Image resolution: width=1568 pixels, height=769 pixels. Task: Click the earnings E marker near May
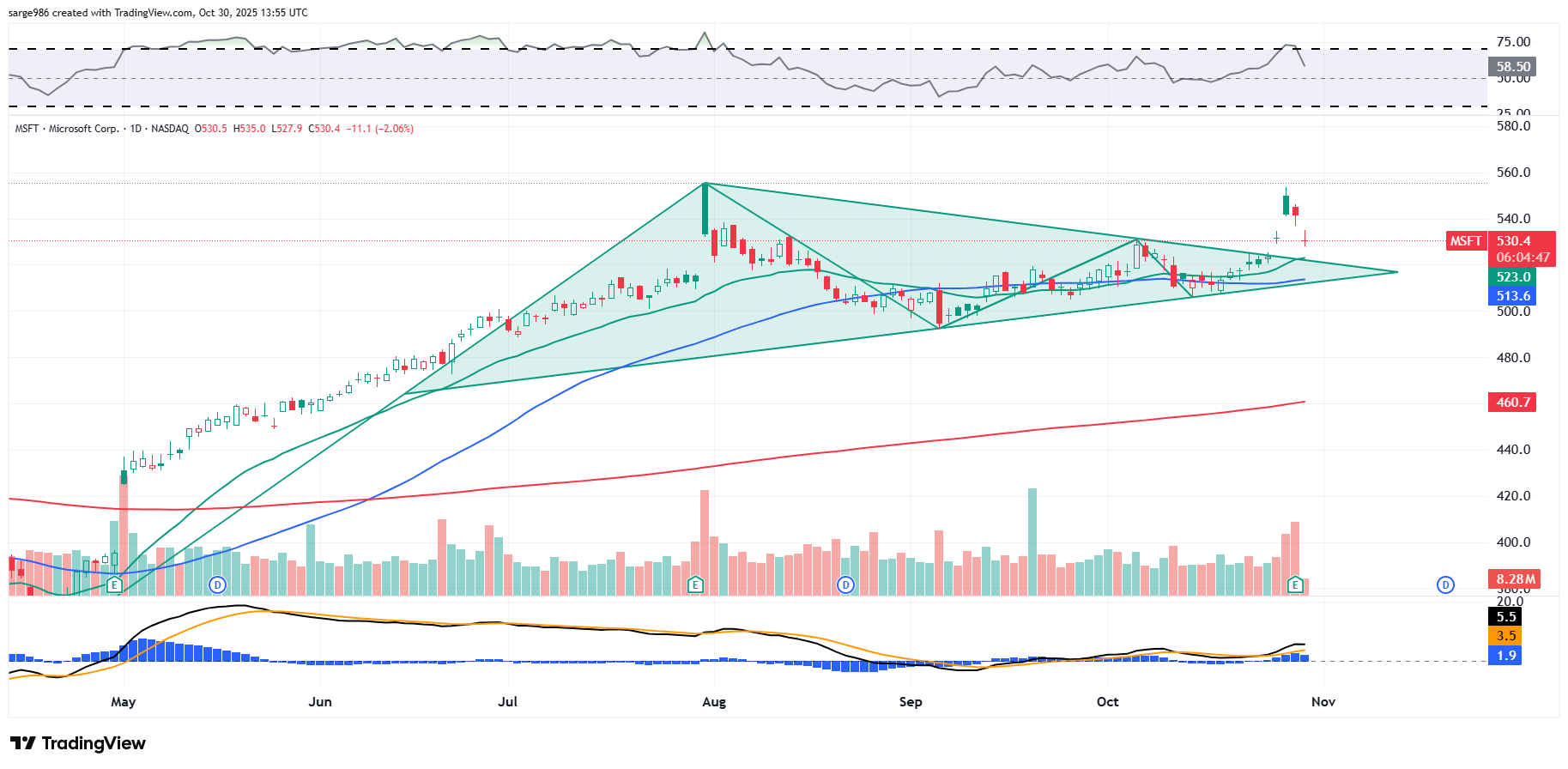[114, 585]
